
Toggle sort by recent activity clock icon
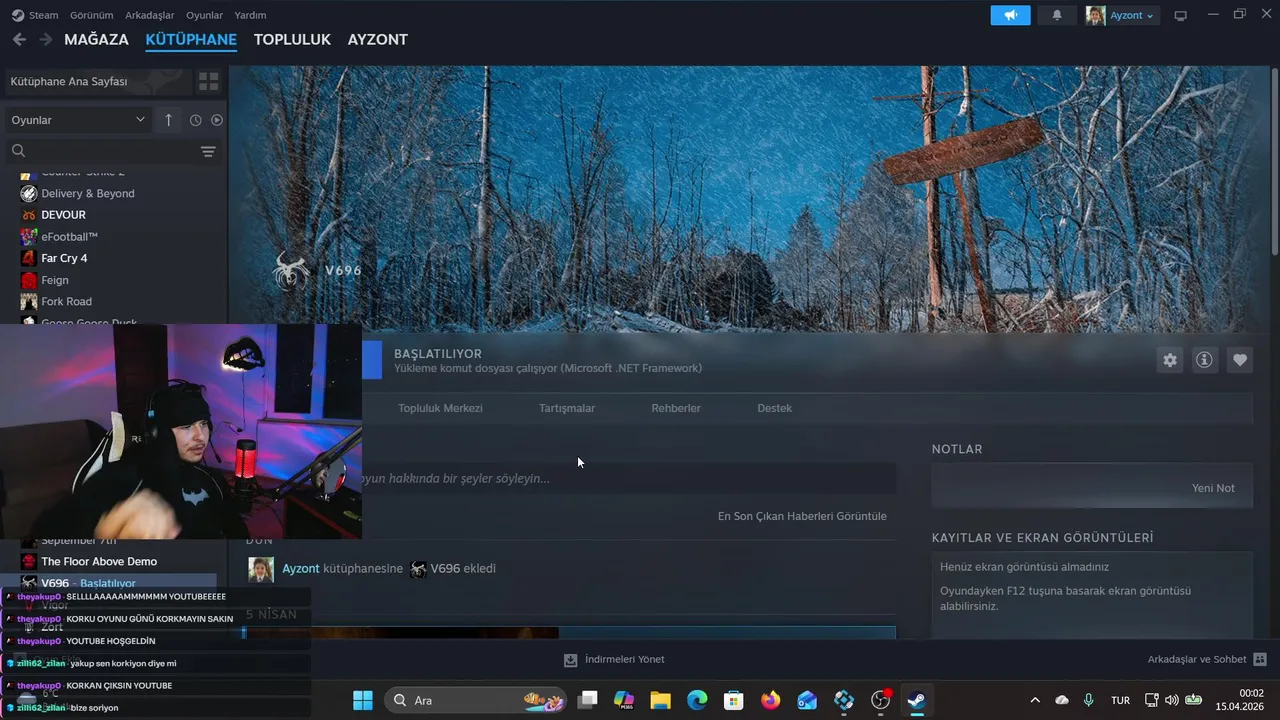coord(195,120)
